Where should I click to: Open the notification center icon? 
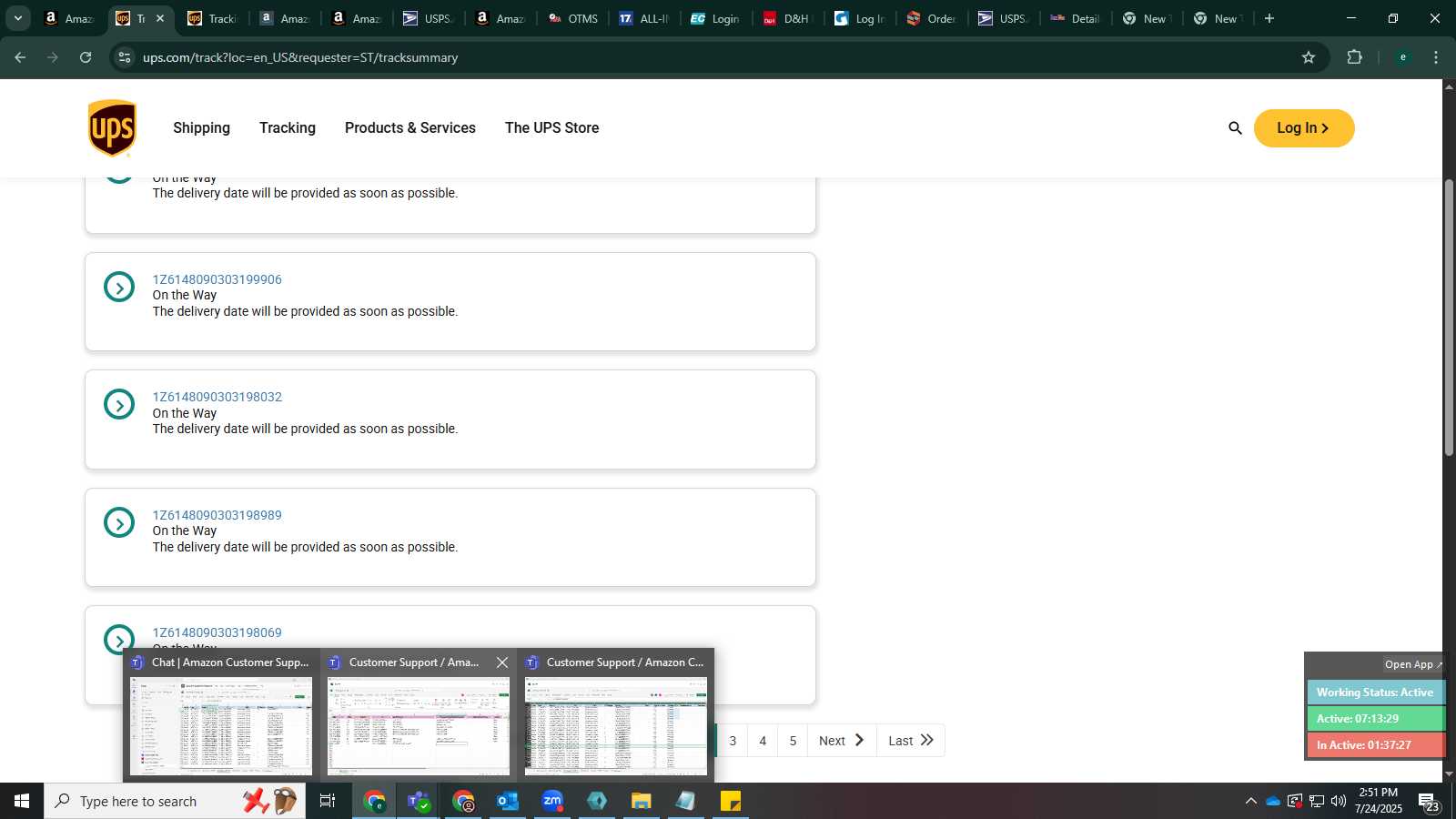(x=1428, y=802)
